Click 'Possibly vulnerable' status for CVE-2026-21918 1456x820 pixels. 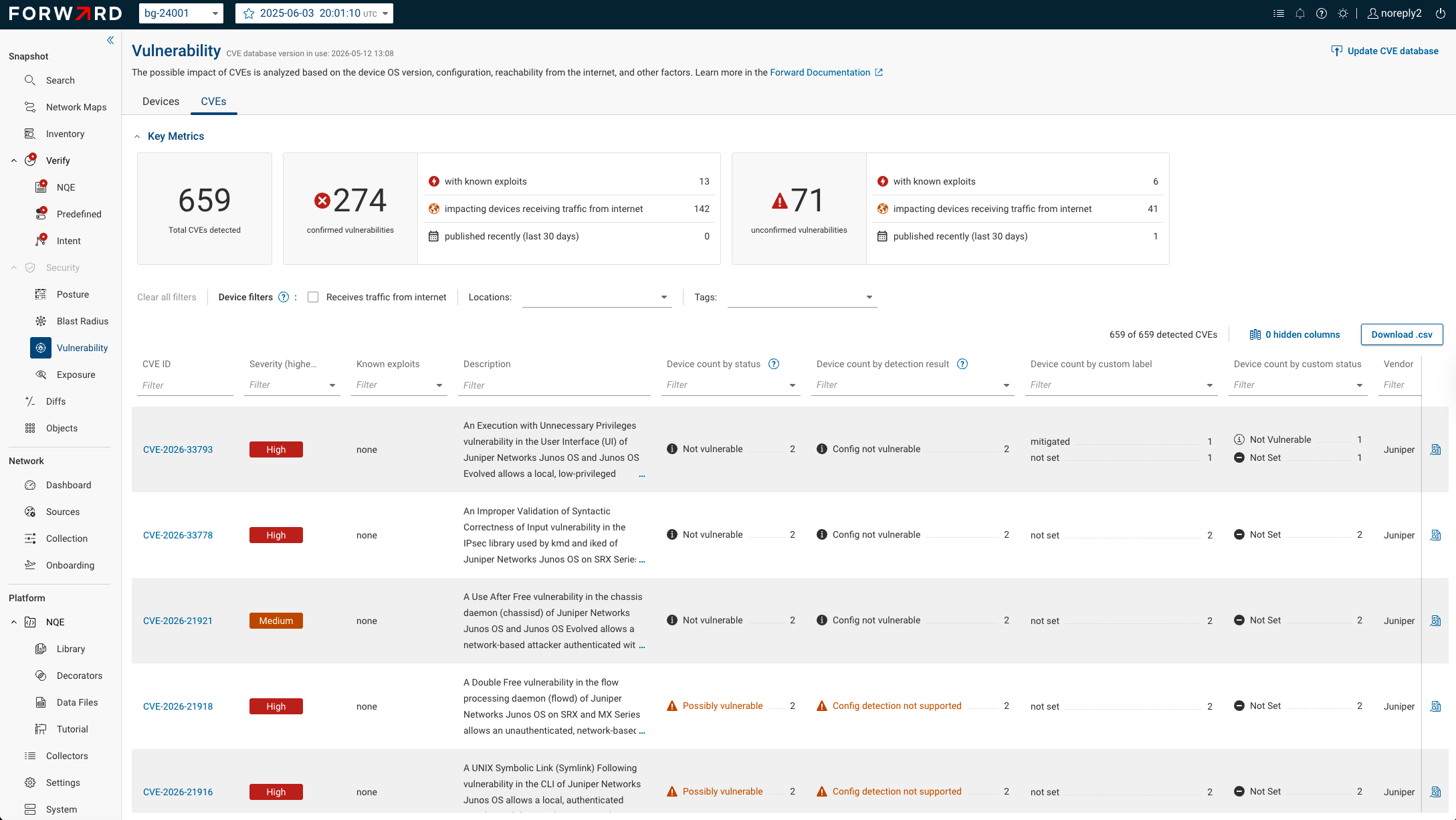(722, 706)
